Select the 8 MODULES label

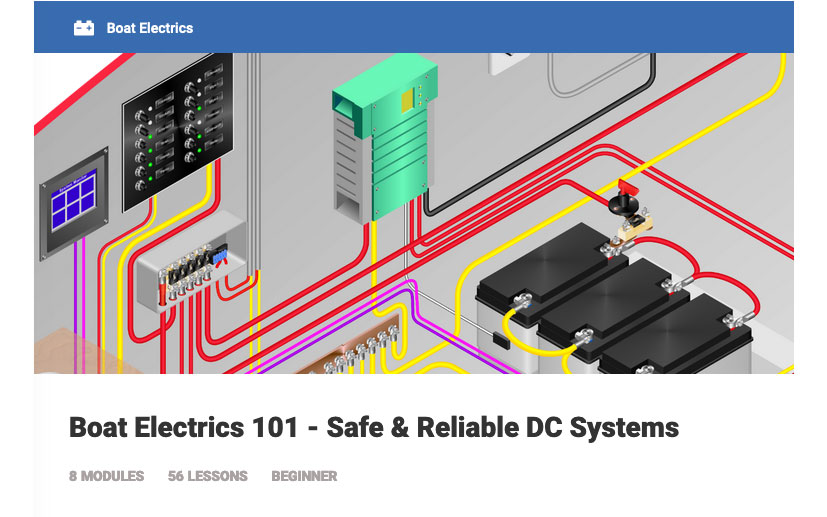coord(106,476)
